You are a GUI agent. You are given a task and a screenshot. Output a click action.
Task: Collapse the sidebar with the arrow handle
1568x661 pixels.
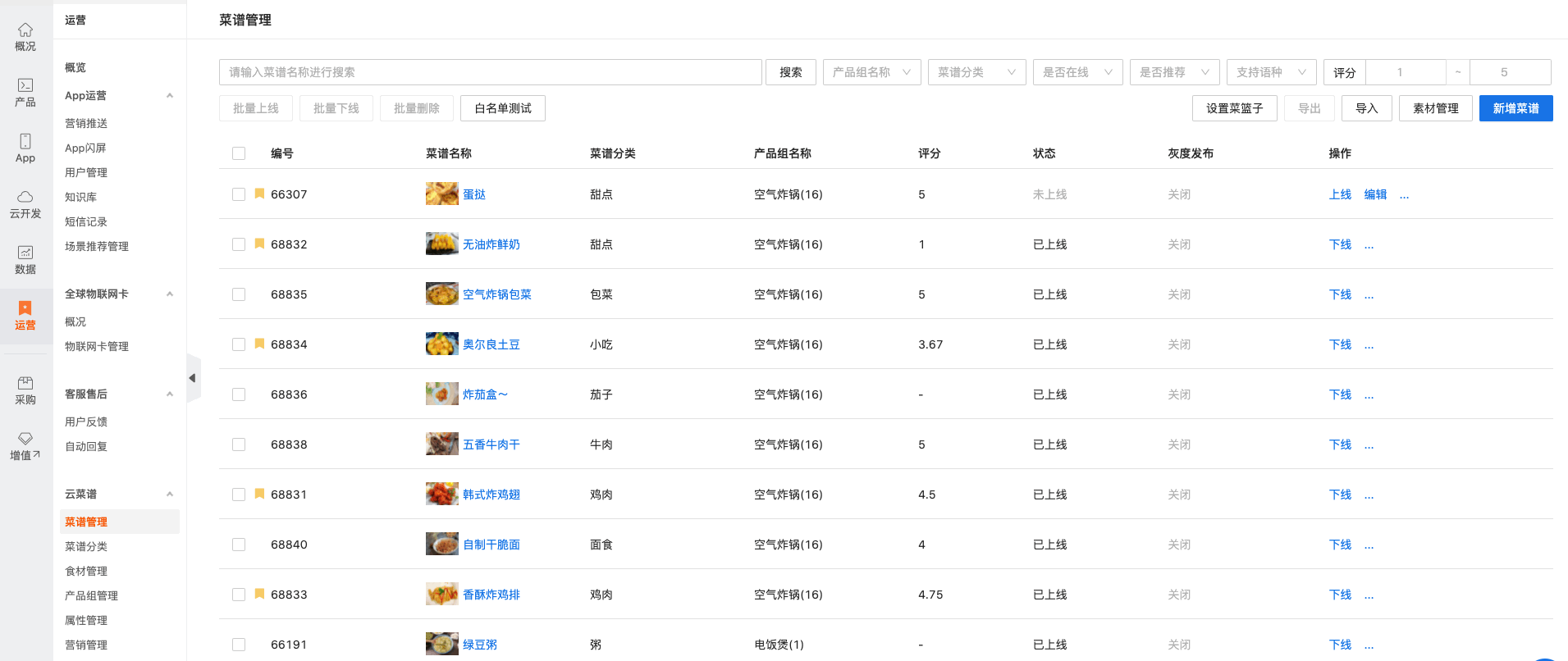194,378
